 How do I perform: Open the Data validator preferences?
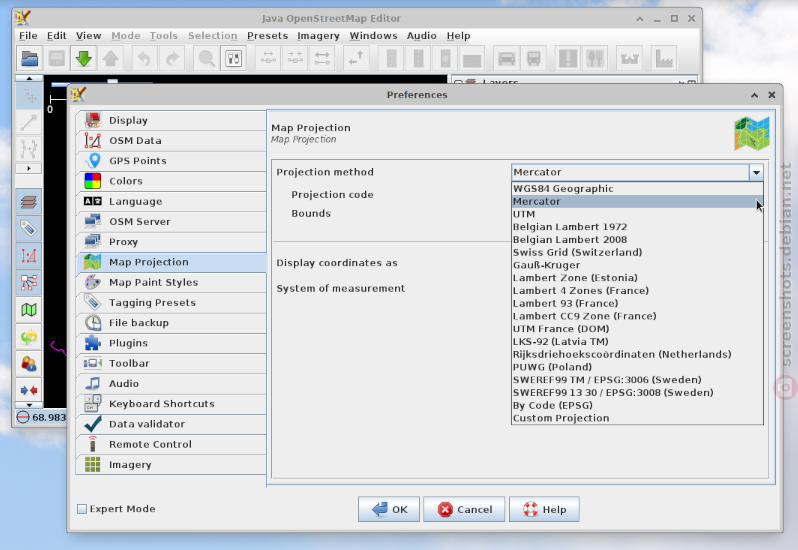coord(172,424)
